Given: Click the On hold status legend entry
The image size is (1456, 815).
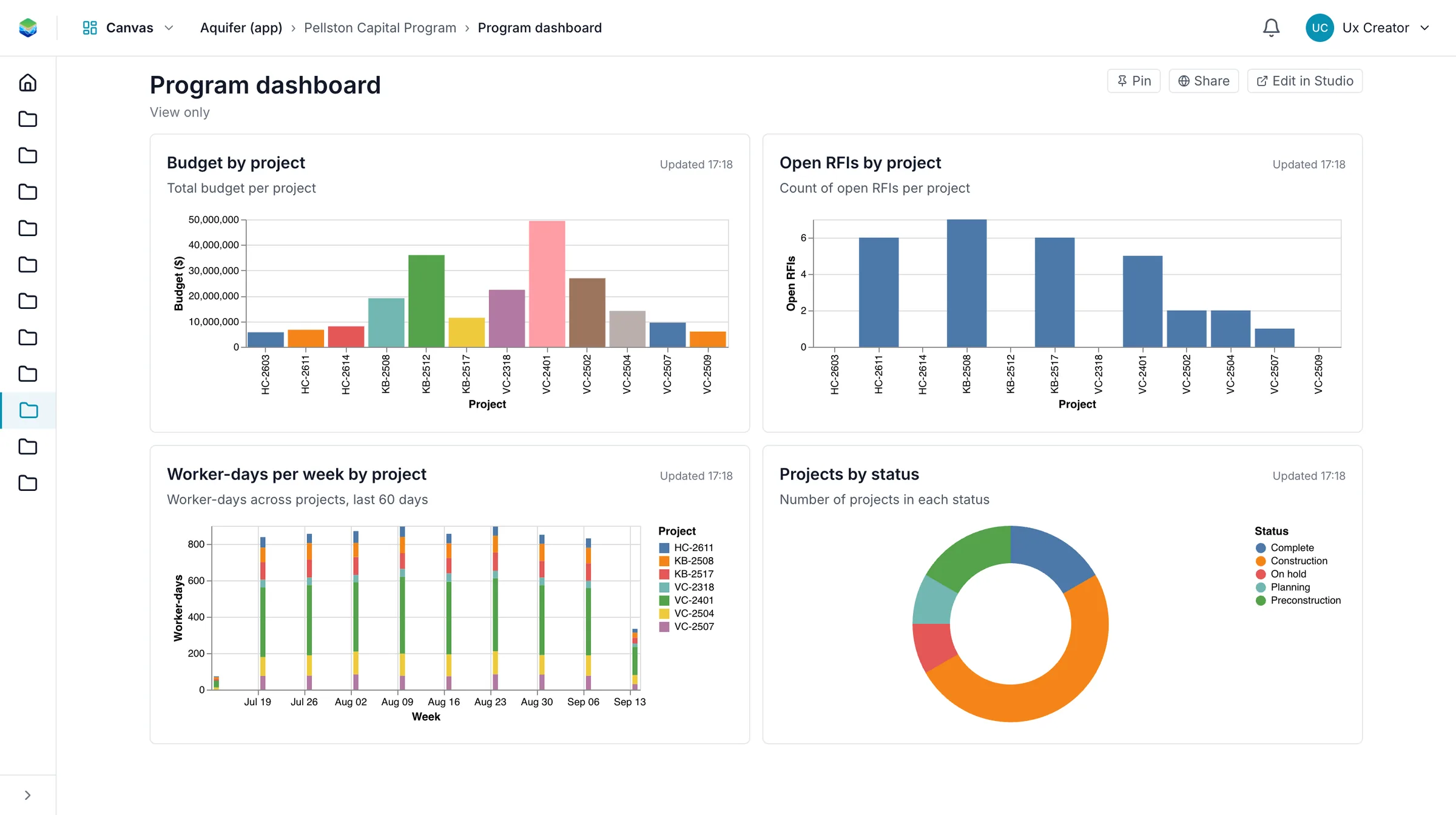Looking at the screenshot, I should 1281,574.
